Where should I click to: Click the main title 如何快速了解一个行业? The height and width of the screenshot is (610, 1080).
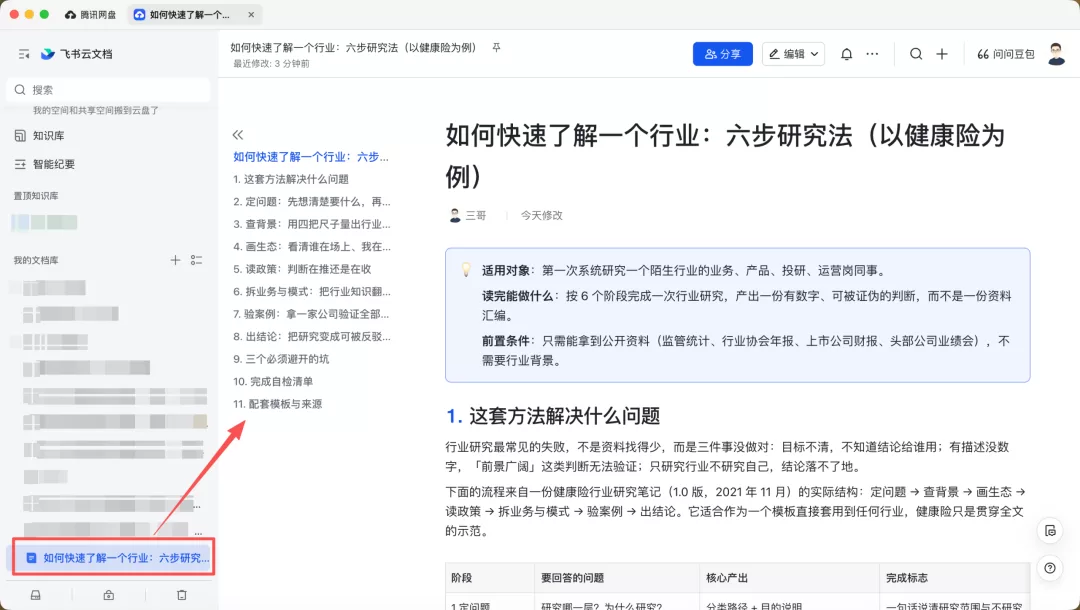[725, 156]
